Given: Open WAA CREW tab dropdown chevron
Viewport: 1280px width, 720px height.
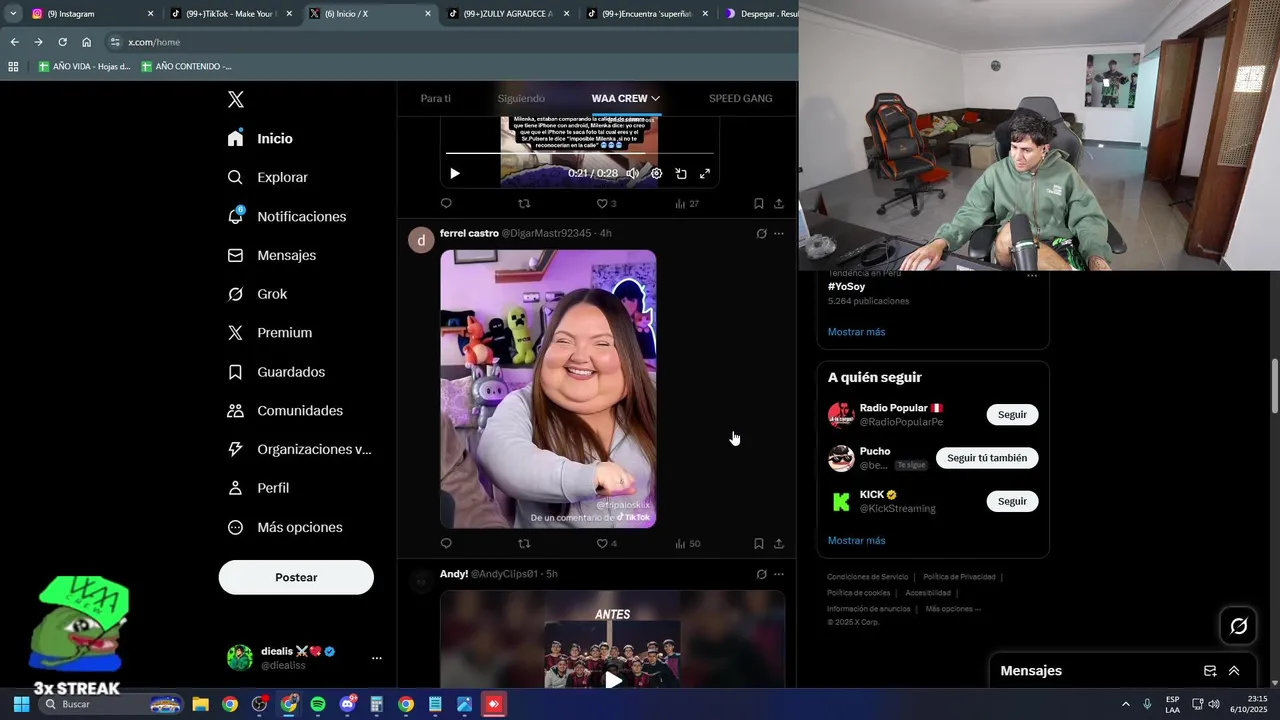Looking at the screenshot, I should click(656, 98).
